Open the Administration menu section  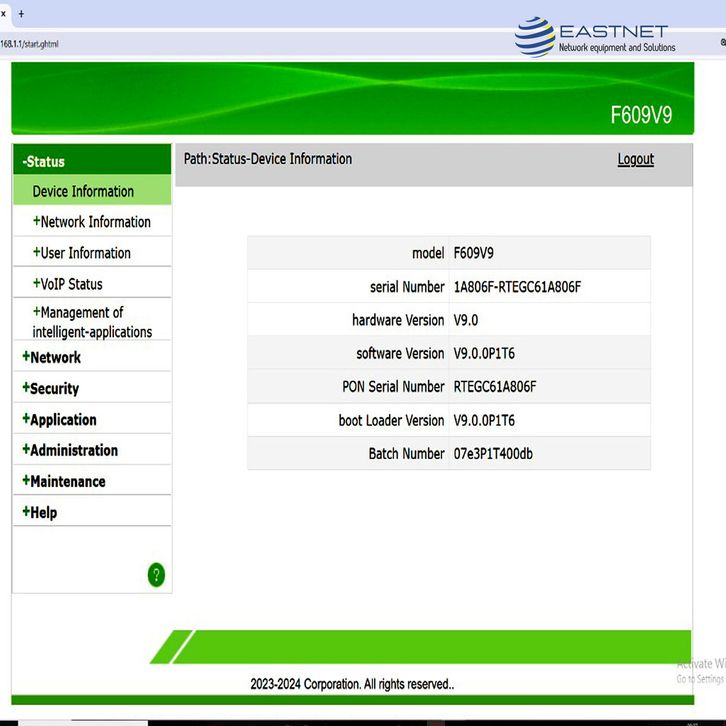(70, 450)
